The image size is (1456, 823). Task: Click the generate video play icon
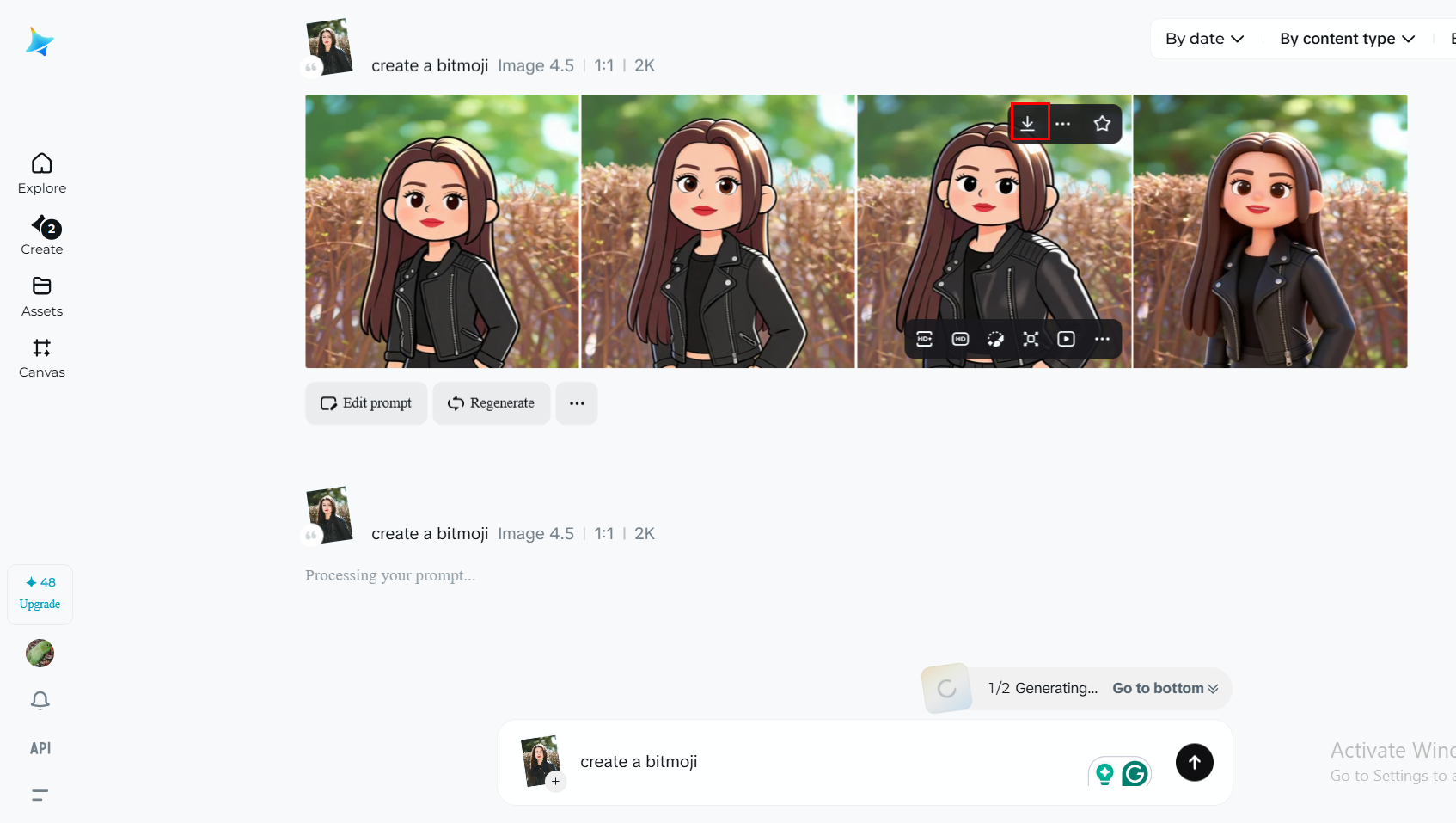1067,339
